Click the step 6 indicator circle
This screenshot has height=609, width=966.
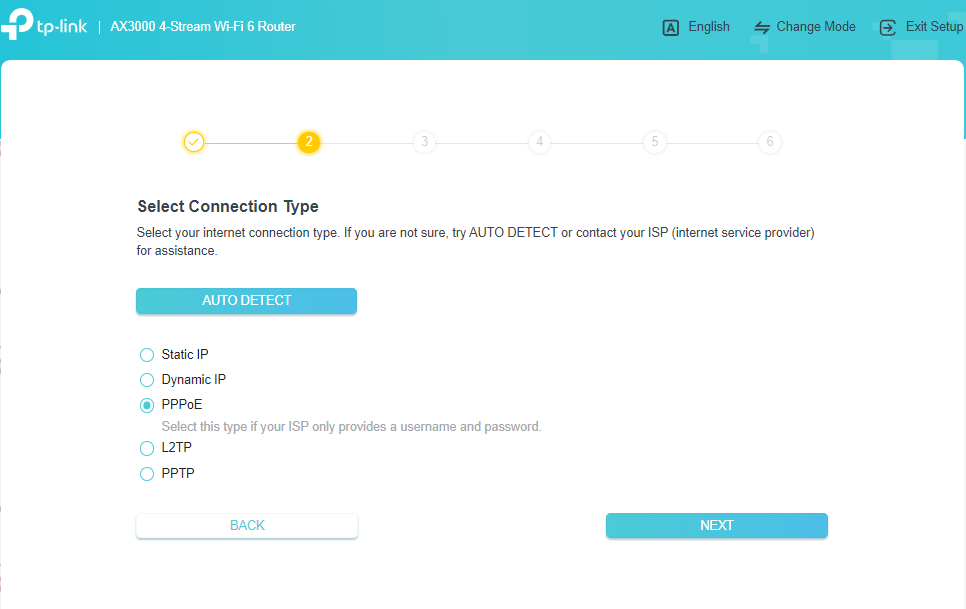coord(770,142)
